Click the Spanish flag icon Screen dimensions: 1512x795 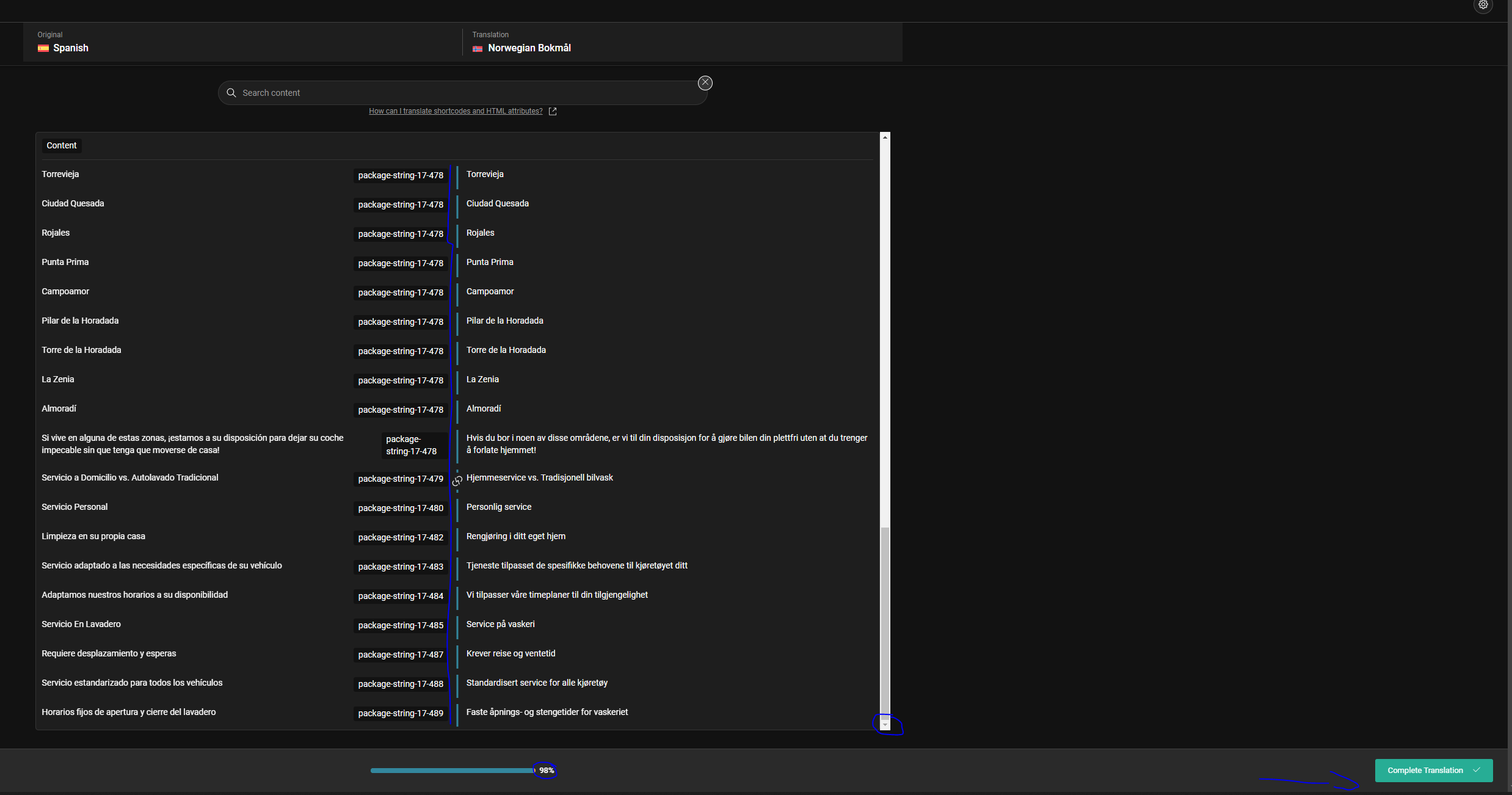[43, 48]
